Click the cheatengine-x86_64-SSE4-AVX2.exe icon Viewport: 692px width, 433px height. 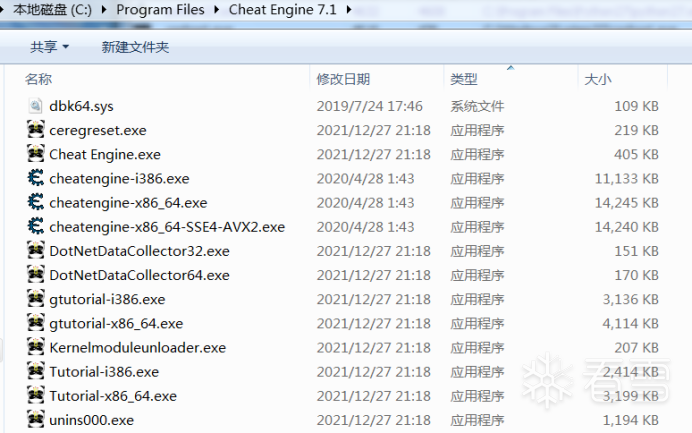tap(35, 226)
